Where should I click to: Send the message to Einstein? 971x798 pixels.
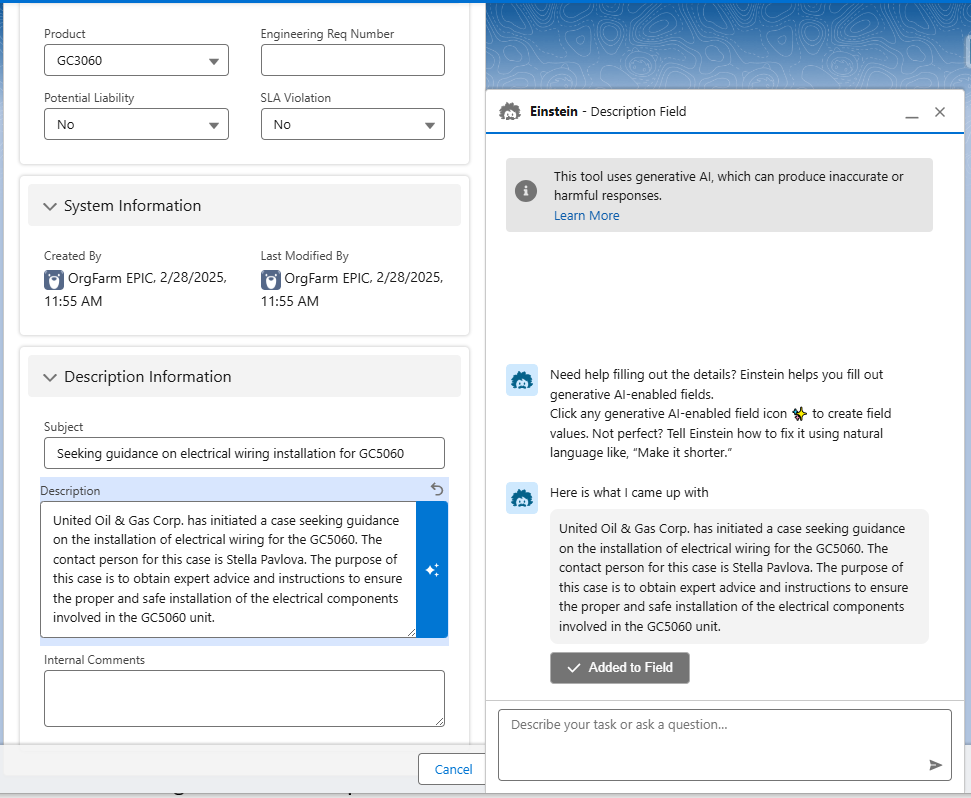[x=935, y=765]
